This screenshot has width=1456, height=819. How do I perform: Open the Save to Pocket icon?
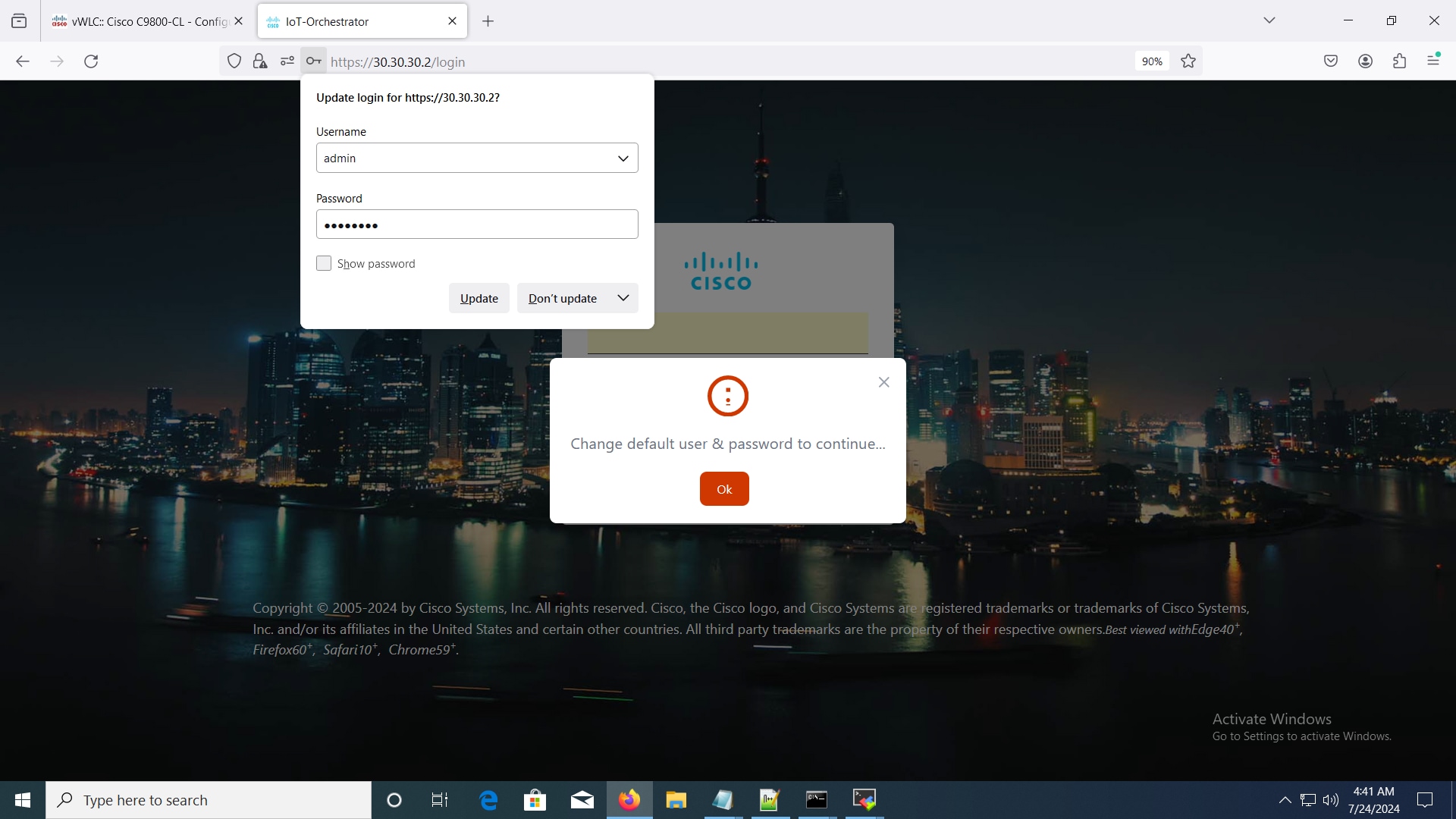[1331, 61]
